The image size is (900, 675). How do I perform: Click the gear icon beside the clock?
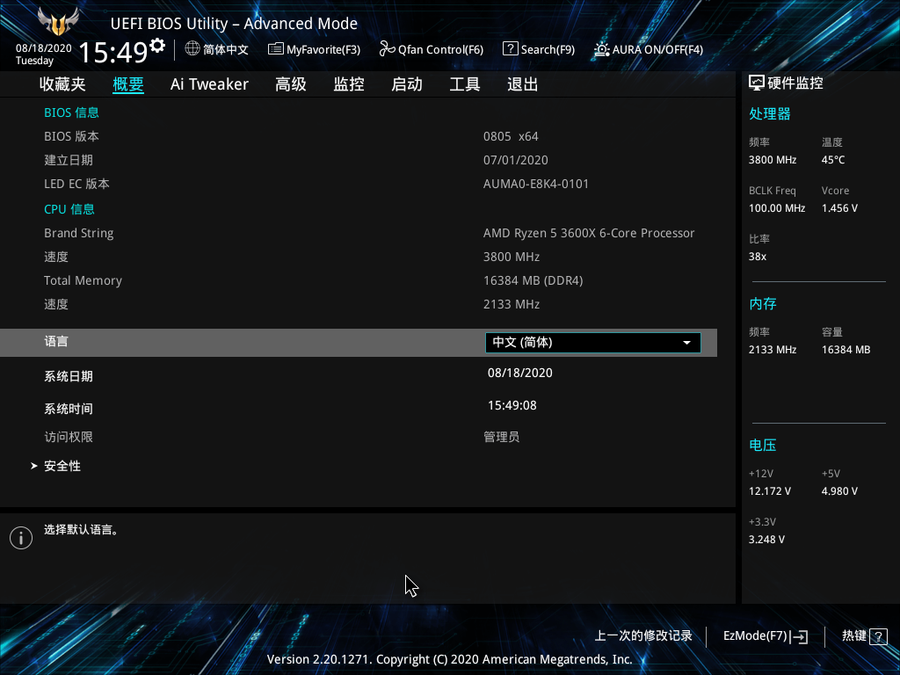point(157,46)
